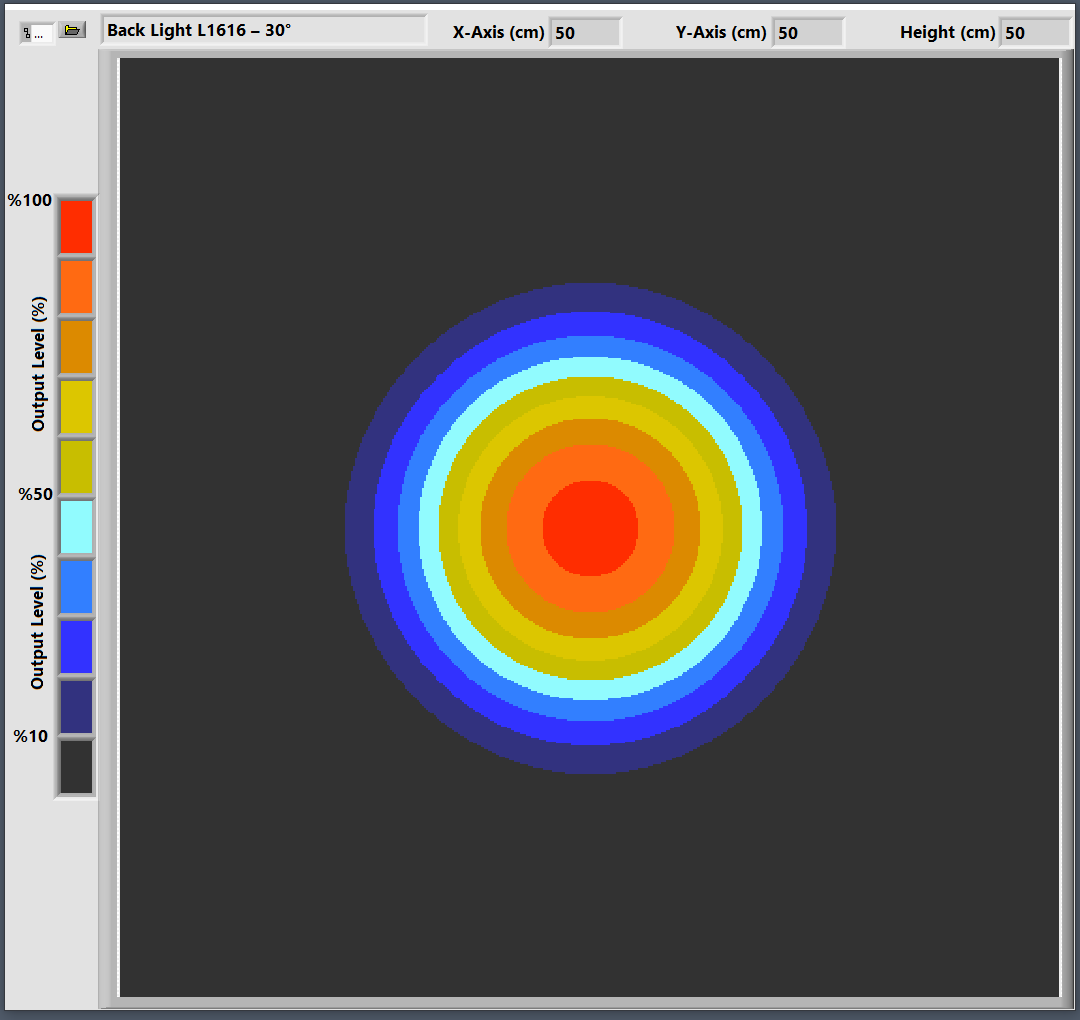Select the dark amber orange legend swatch
The height and width of the screenshot is (1020, 1080).
[x=76, y=347]
